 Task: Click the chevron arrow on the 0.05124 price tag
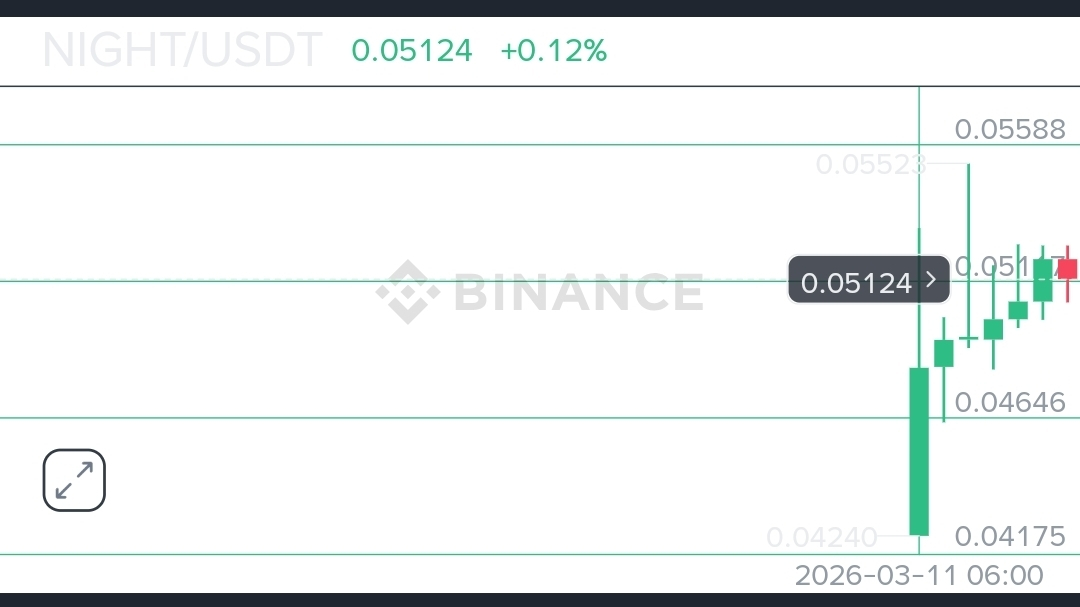point(931,280)
